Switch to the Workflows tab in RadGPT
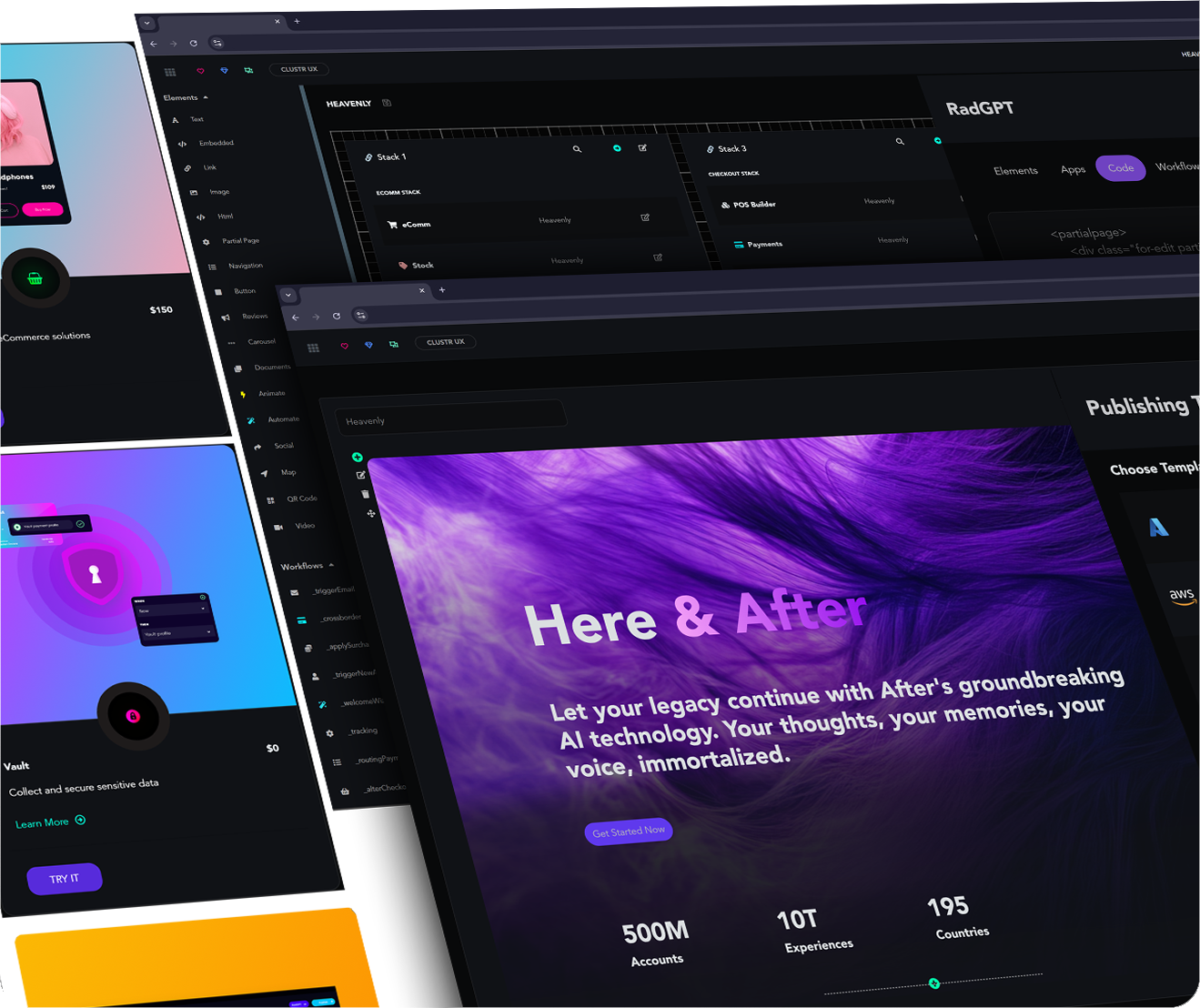 click(1177, 166)
